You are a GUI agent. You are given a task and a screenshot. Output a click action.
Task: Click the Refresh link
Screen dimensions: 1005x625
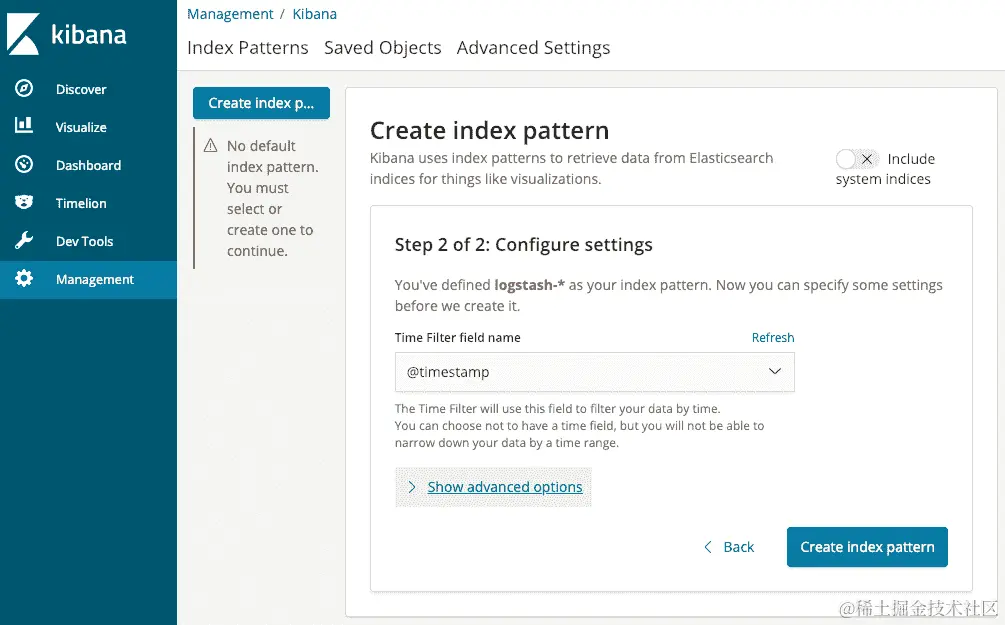click(773, 338)
